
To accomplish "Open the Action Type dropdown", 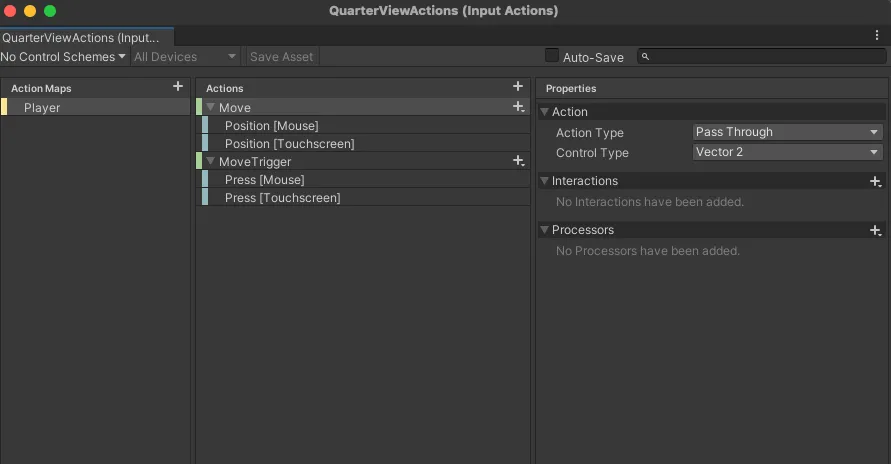I will point(788,132).
